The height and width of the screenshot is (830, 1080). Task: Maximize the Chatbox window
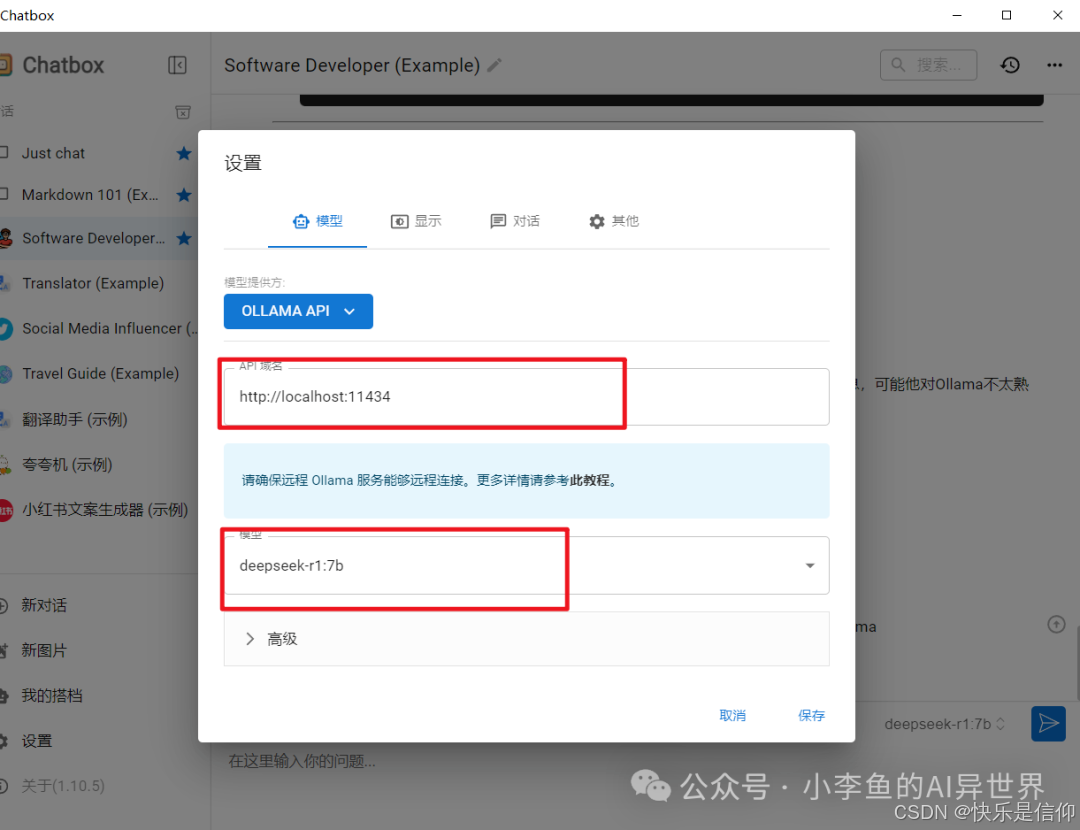point(1006,15)
